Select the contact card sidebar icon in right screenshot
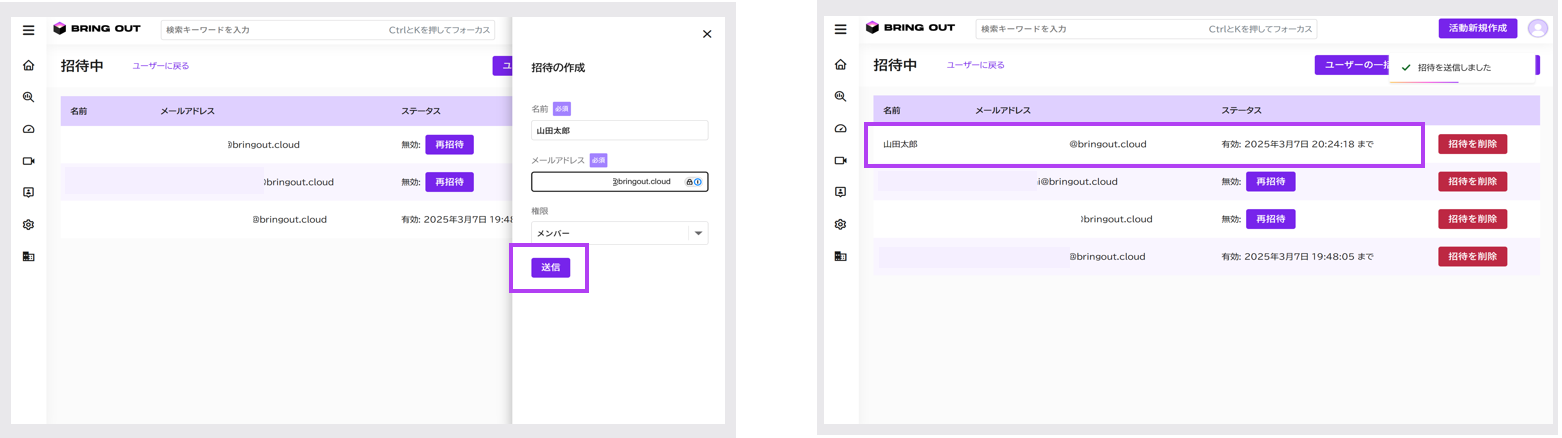This screenshot has width=1562, height=438. click(841, 192)
